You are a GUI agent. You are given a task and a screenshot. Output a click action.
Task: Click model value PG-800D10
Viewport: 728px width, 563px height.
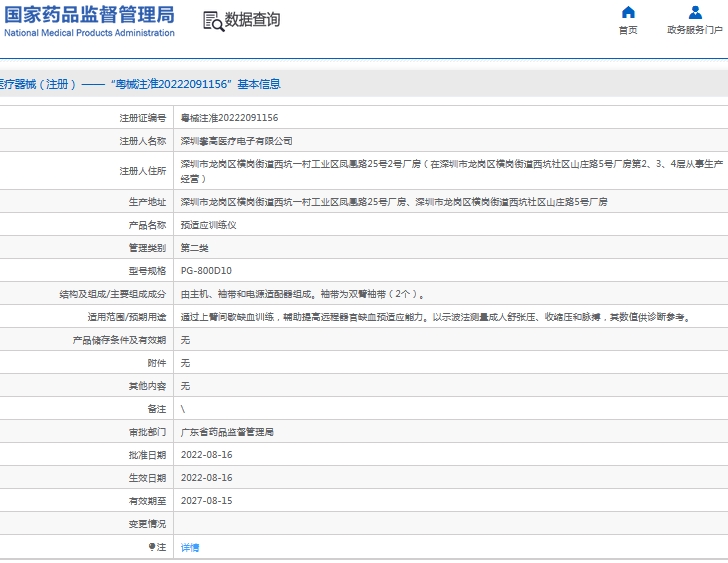point(206,271)
